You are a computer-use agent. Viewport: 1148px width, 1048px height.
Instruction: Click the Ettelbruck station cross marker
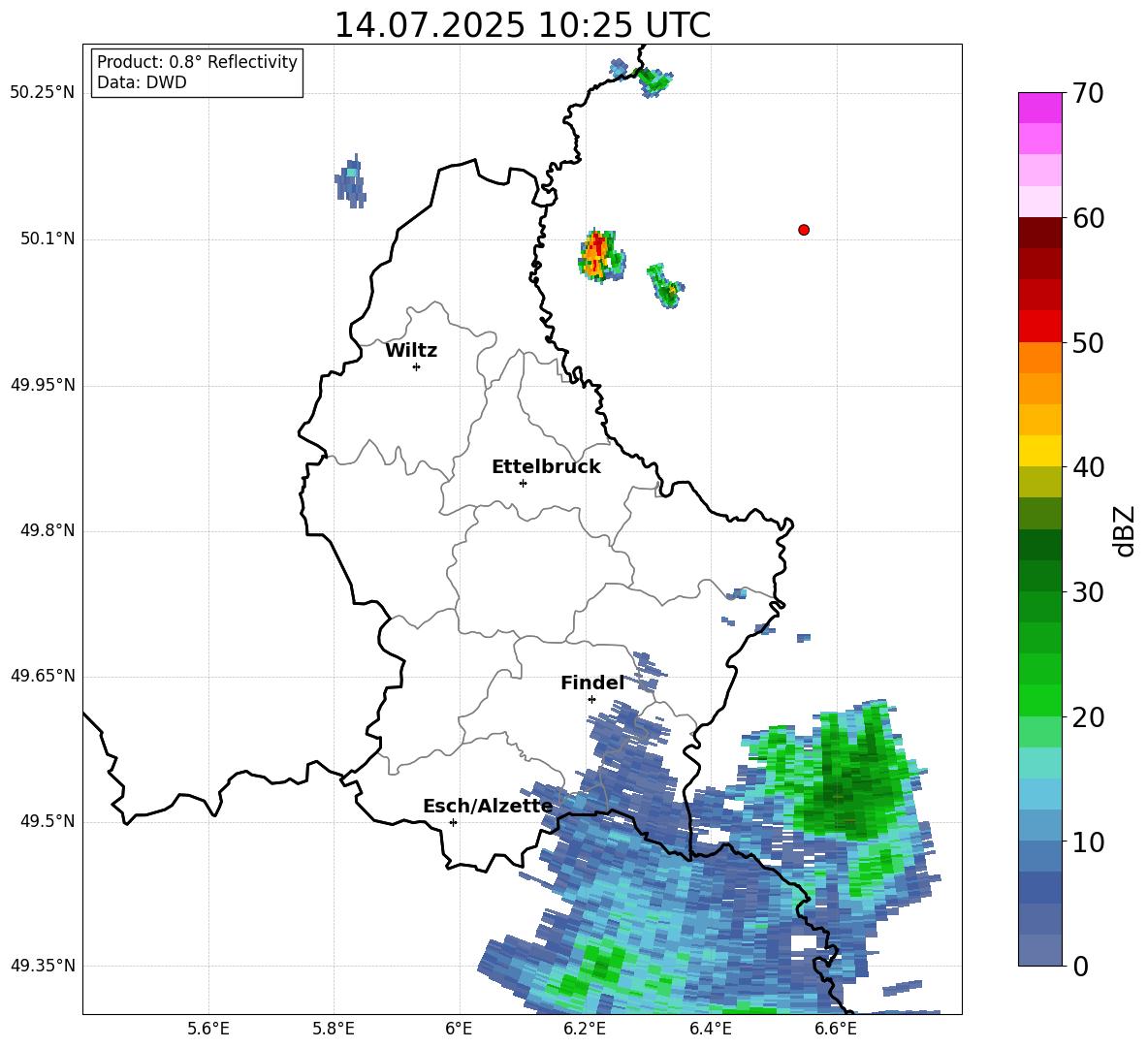[523, 483]
